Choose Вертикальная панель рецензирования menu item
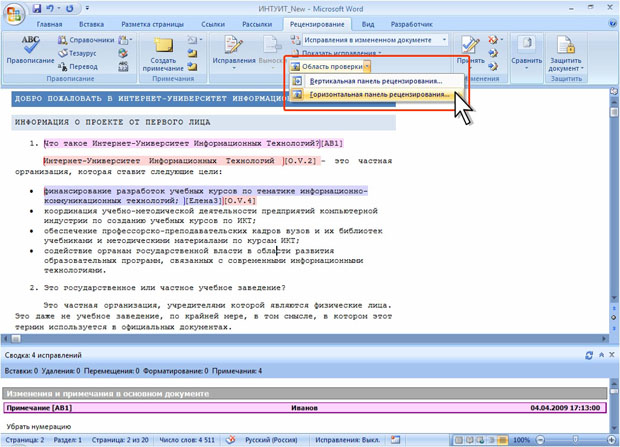The width and height of the screenshot is (620, 447). coord(376,81)
